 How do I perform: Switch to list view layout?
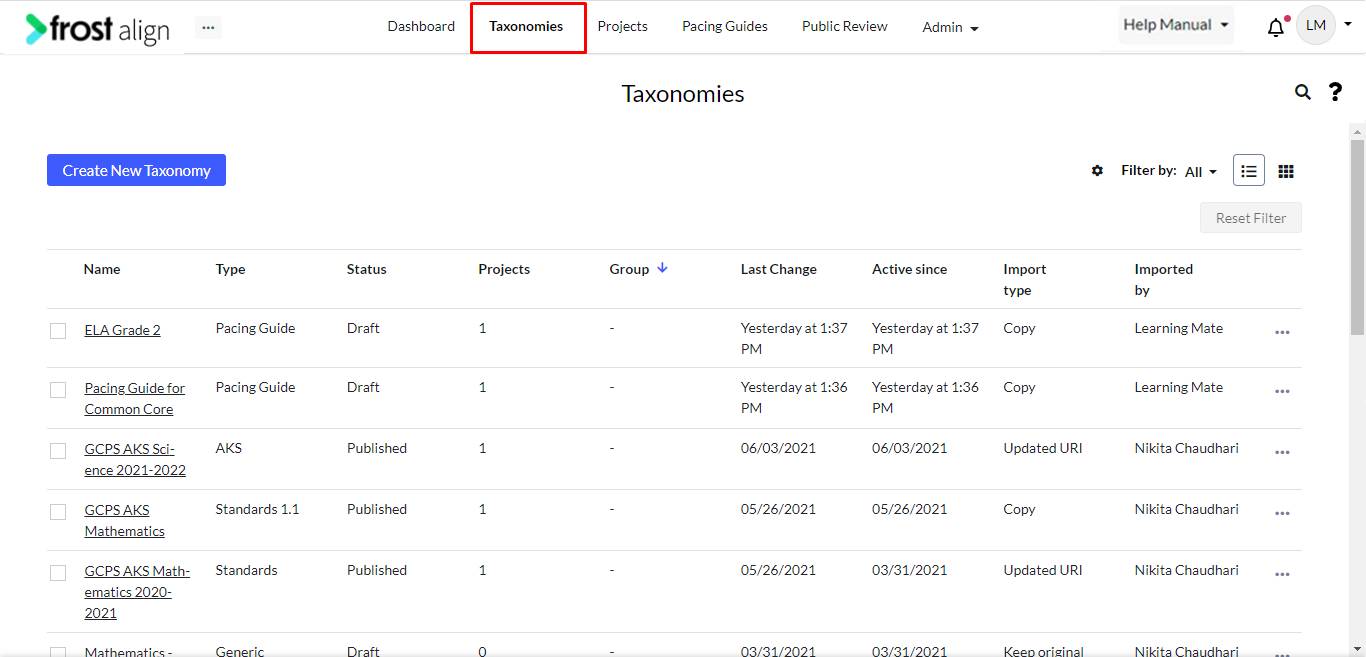[1248, 170]
